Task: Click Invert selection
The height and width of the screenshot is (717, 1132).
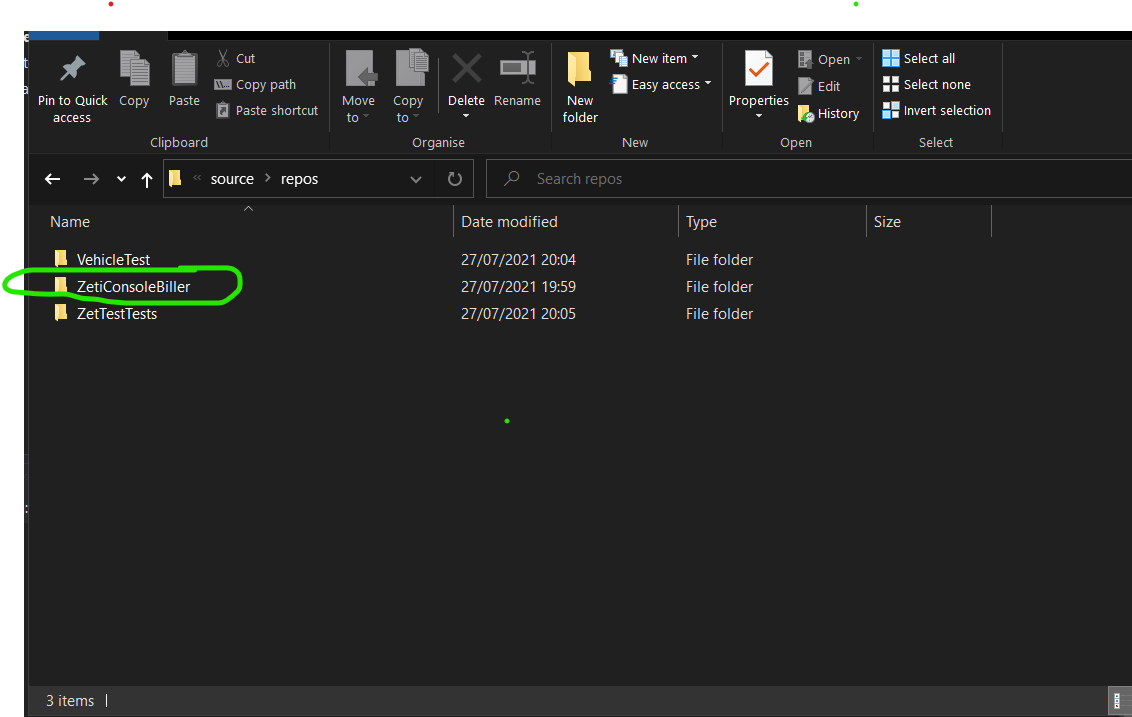Action: coord(937,110)
